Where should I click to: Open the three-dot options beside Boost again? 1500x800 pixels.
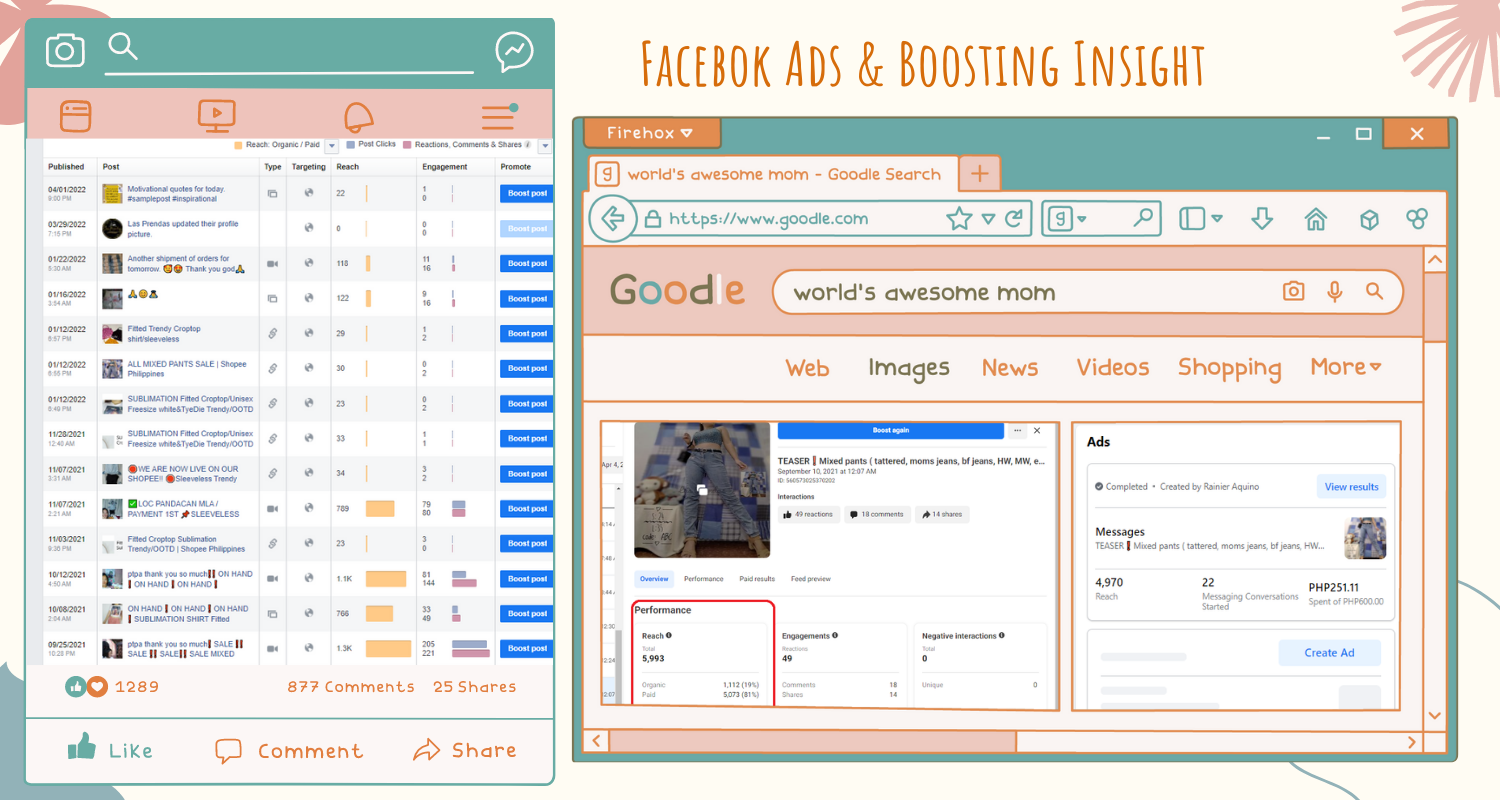(x=1018, y=430)
